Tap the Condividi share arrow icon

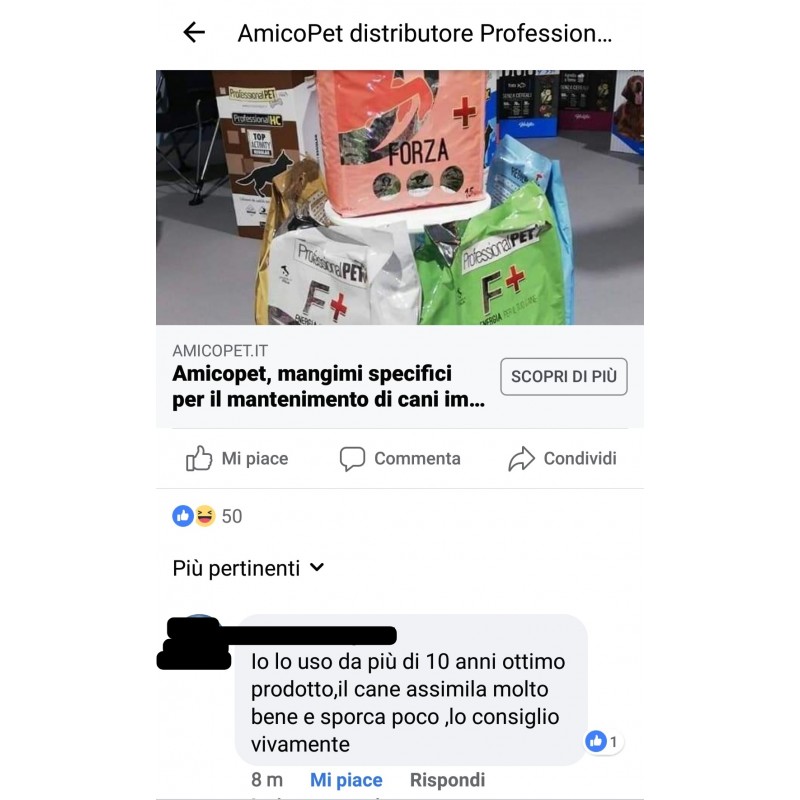point(521,458)
